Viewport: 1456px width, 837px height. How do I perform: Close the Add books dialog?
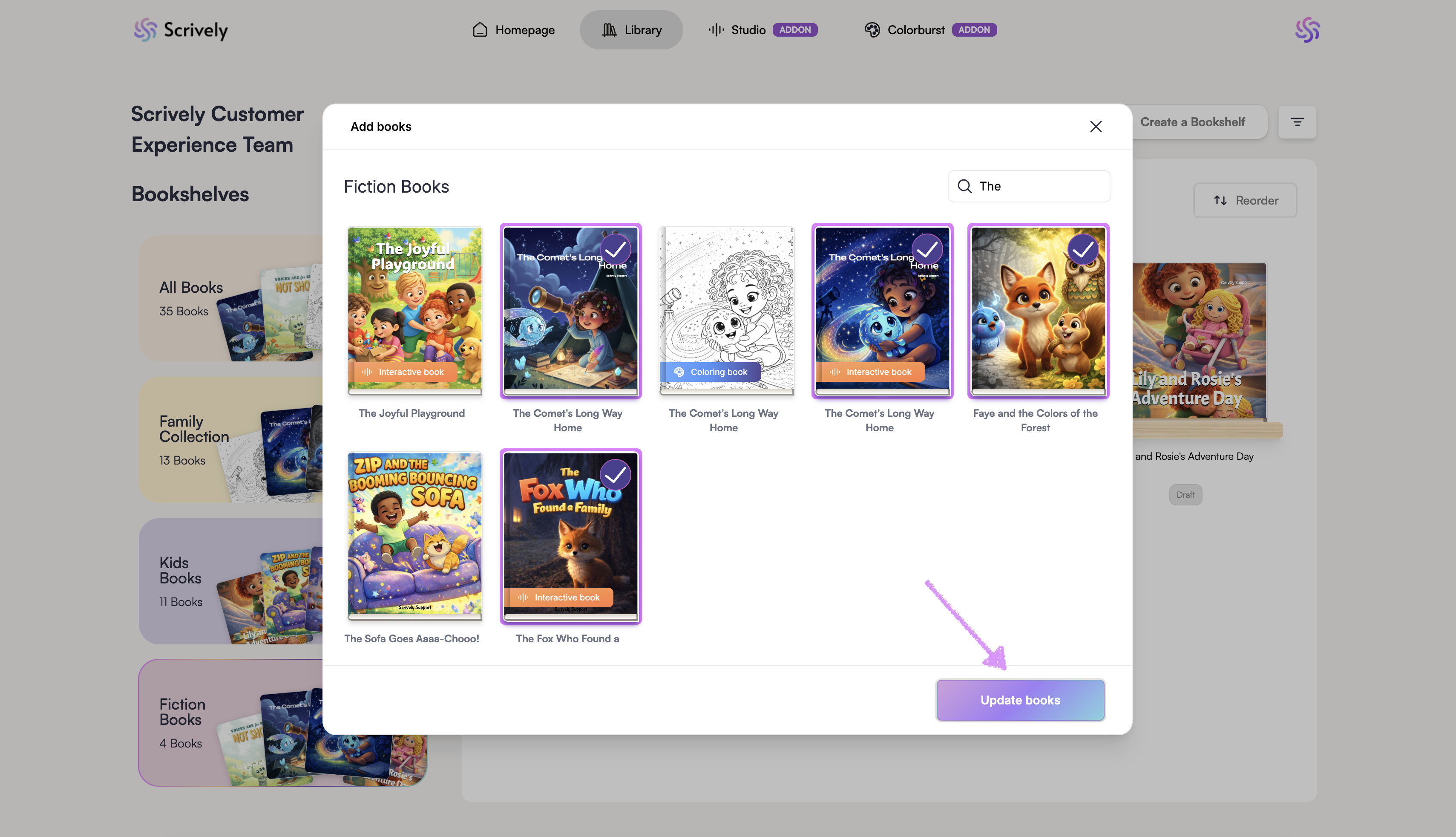(x=1096, y=127)
